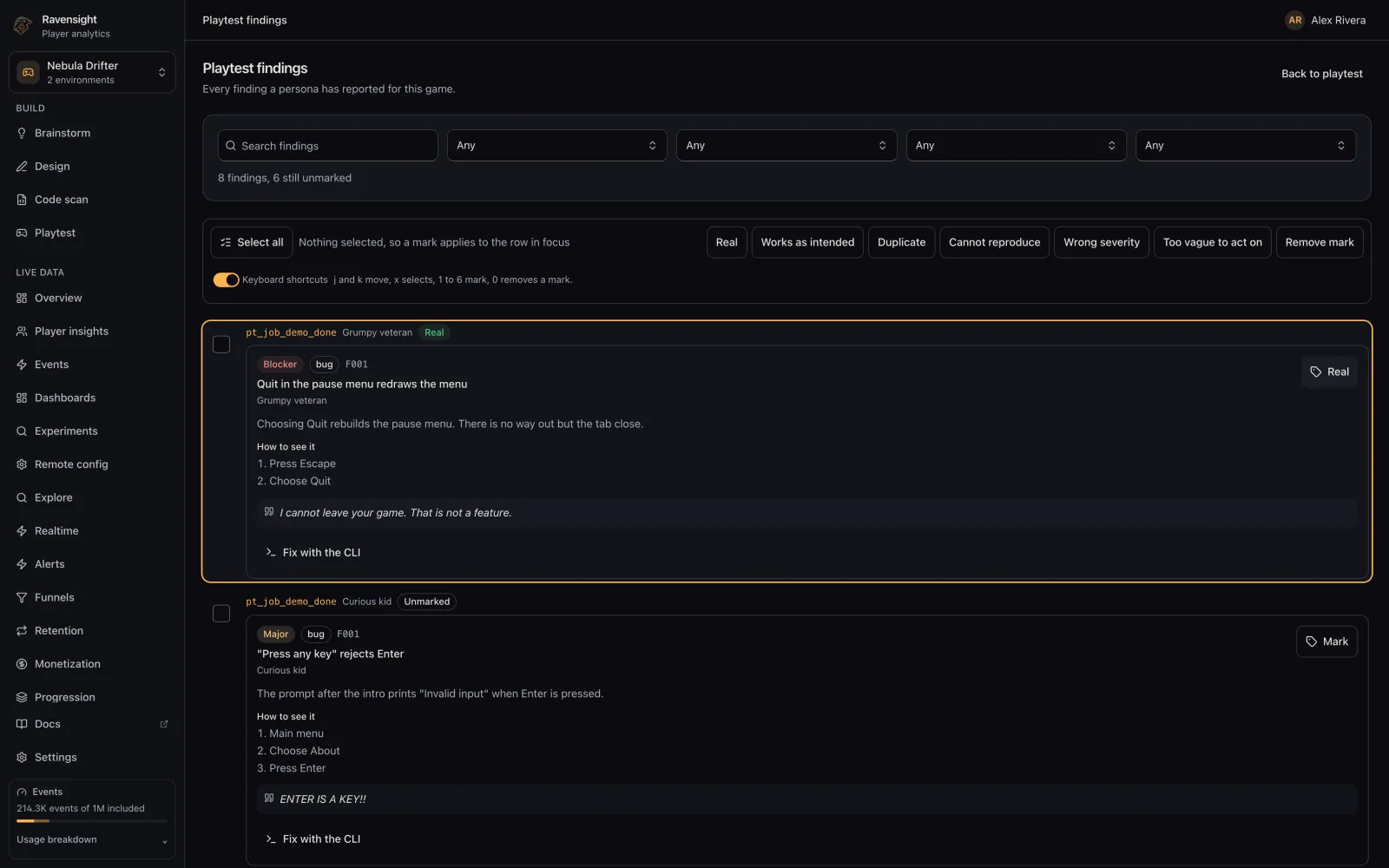
Task: Open the Nebula Drifter game switcher
Action: pos(92,72)
